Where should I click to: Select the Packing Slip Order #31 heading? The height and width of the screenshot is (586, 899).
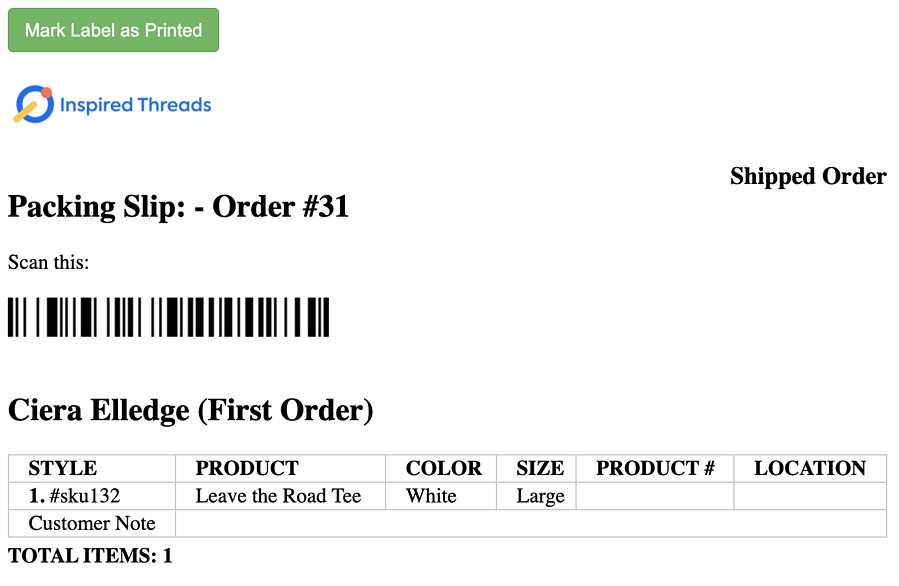pos(178,206)
